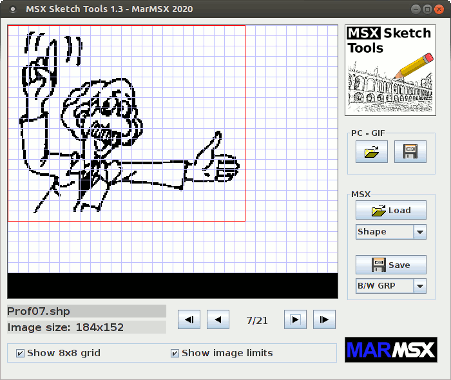Image resolution: width=451 pixels, height=380 pixels.
Task: Click the MSX Load button
Action: [391, 210]
